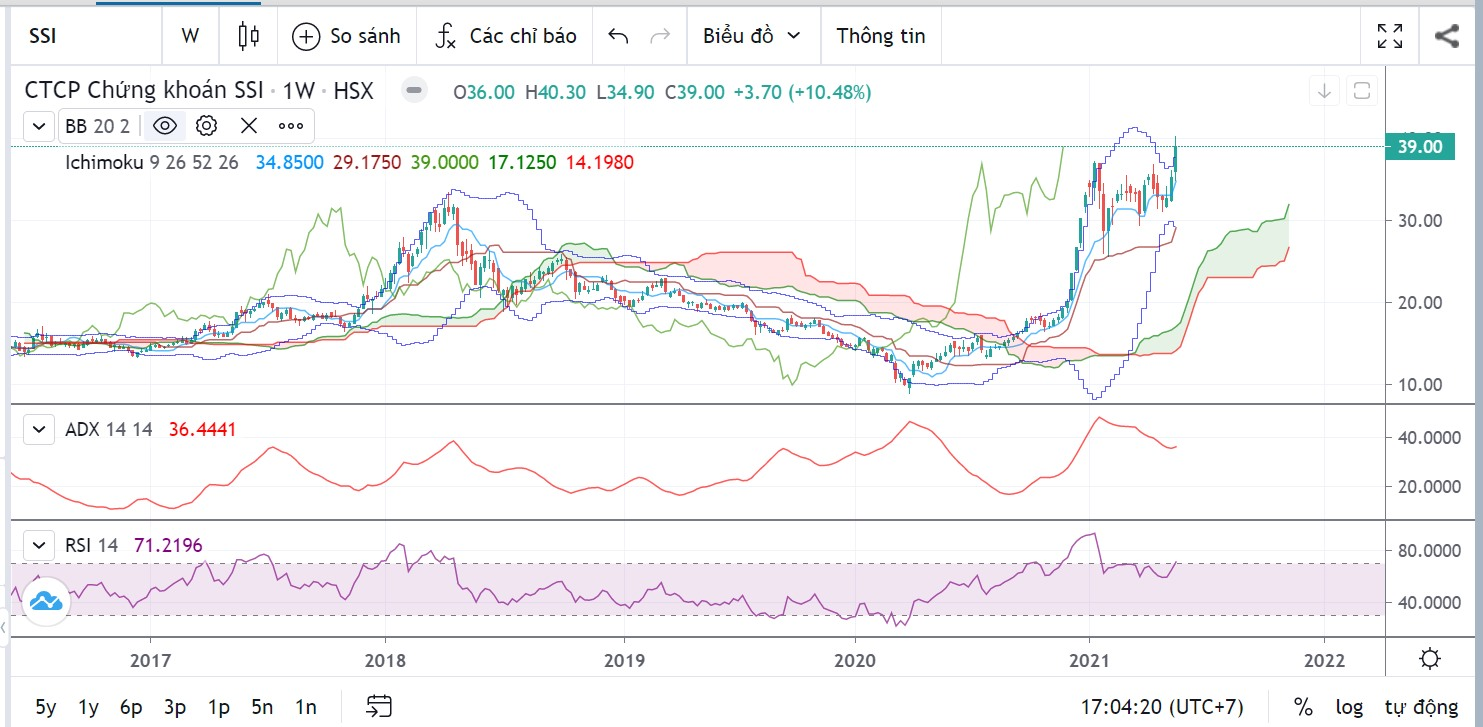Click the ADX value 36.4441
This screenshot has height=727, width=1483.
click(200, 430)
